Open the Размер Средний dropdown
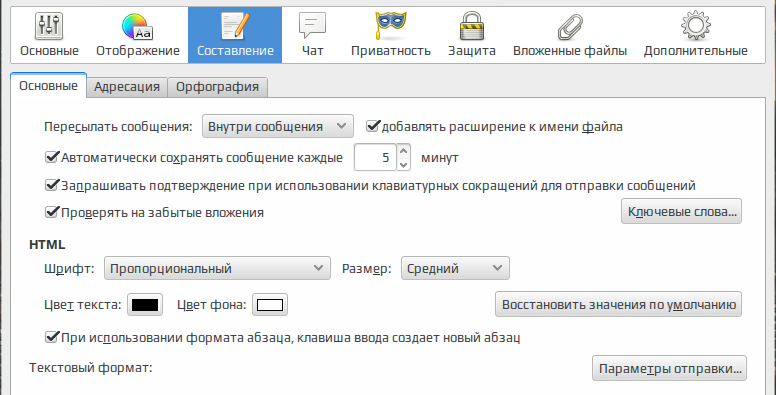Screen dimensions: 776x395 click(455, 268)
